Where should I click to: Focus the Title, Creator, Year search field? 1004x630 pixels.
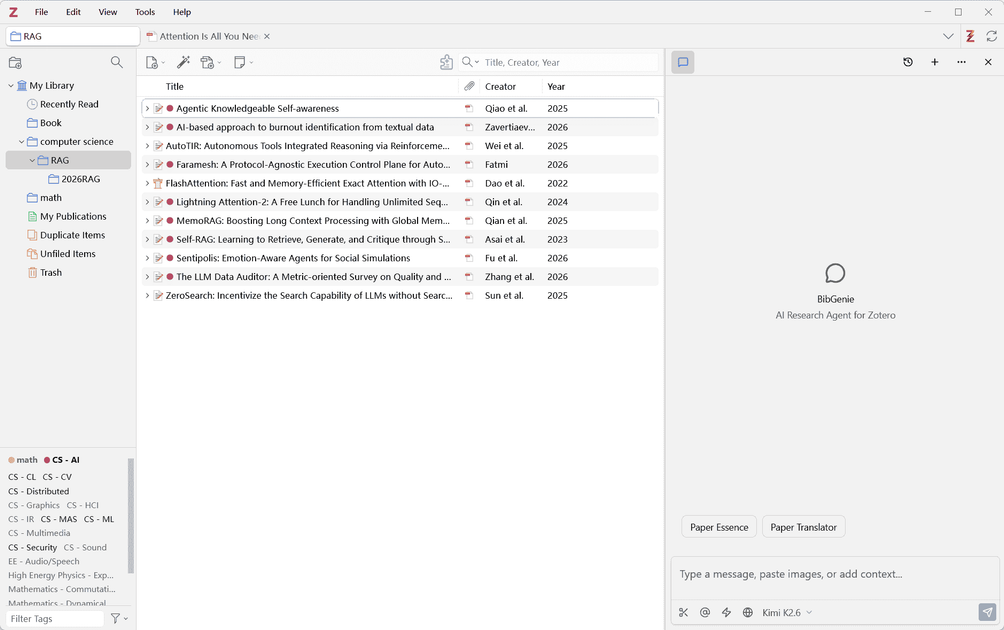pos(569,62)
